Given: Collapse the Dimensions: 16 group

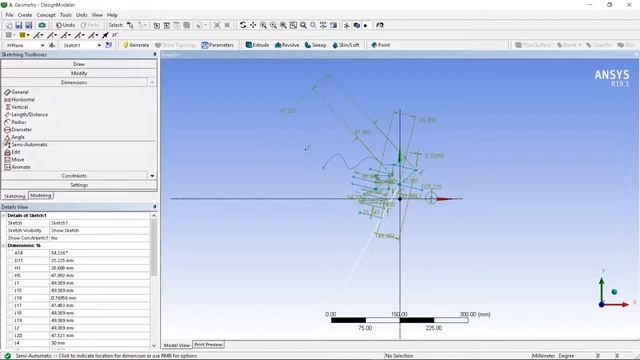Looking at the screenshot, I should click(x=4, y=246).
